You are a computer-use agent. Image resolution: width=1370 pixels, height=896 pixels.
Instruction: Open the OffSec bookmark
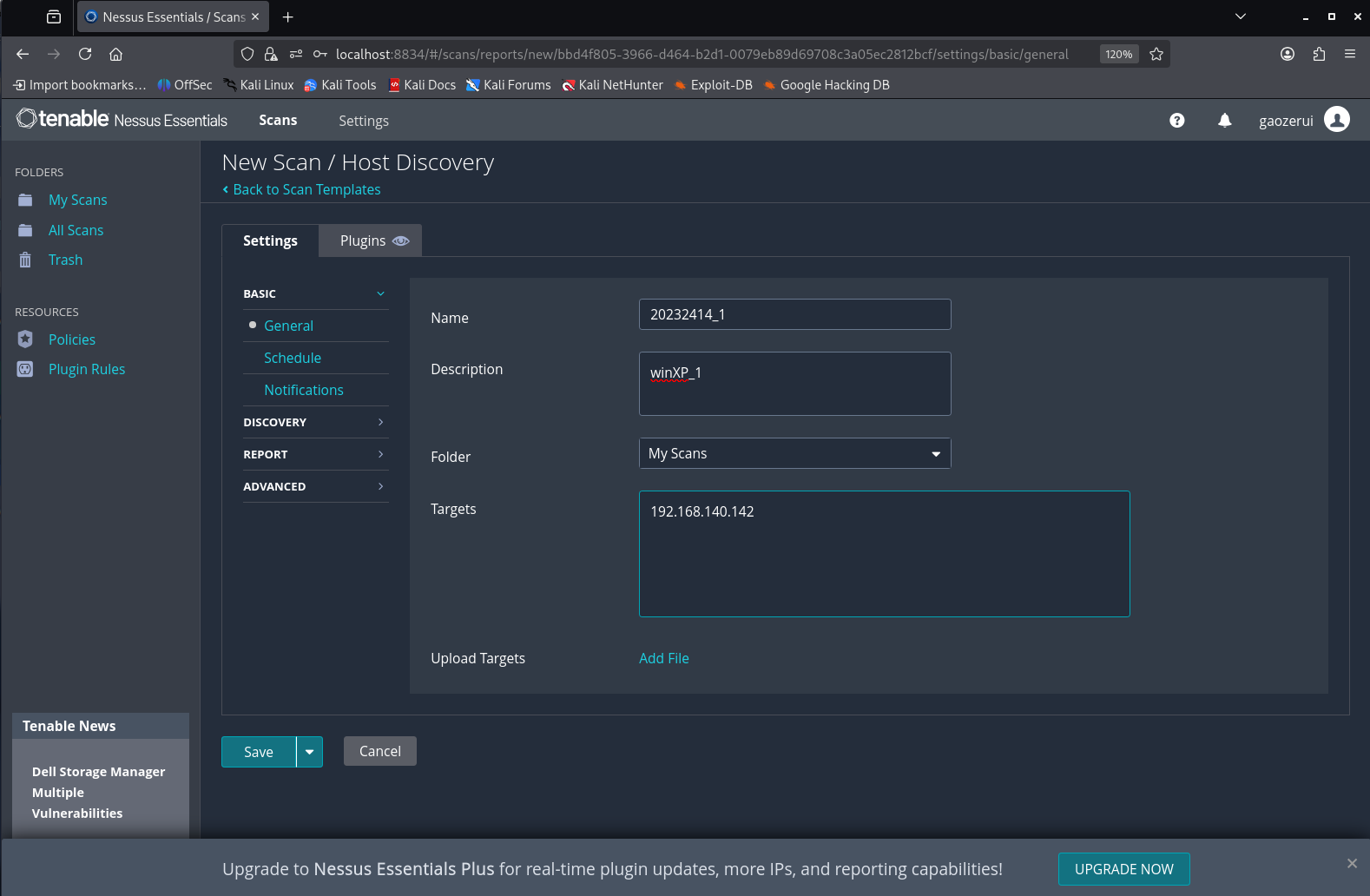pos(185,84)
